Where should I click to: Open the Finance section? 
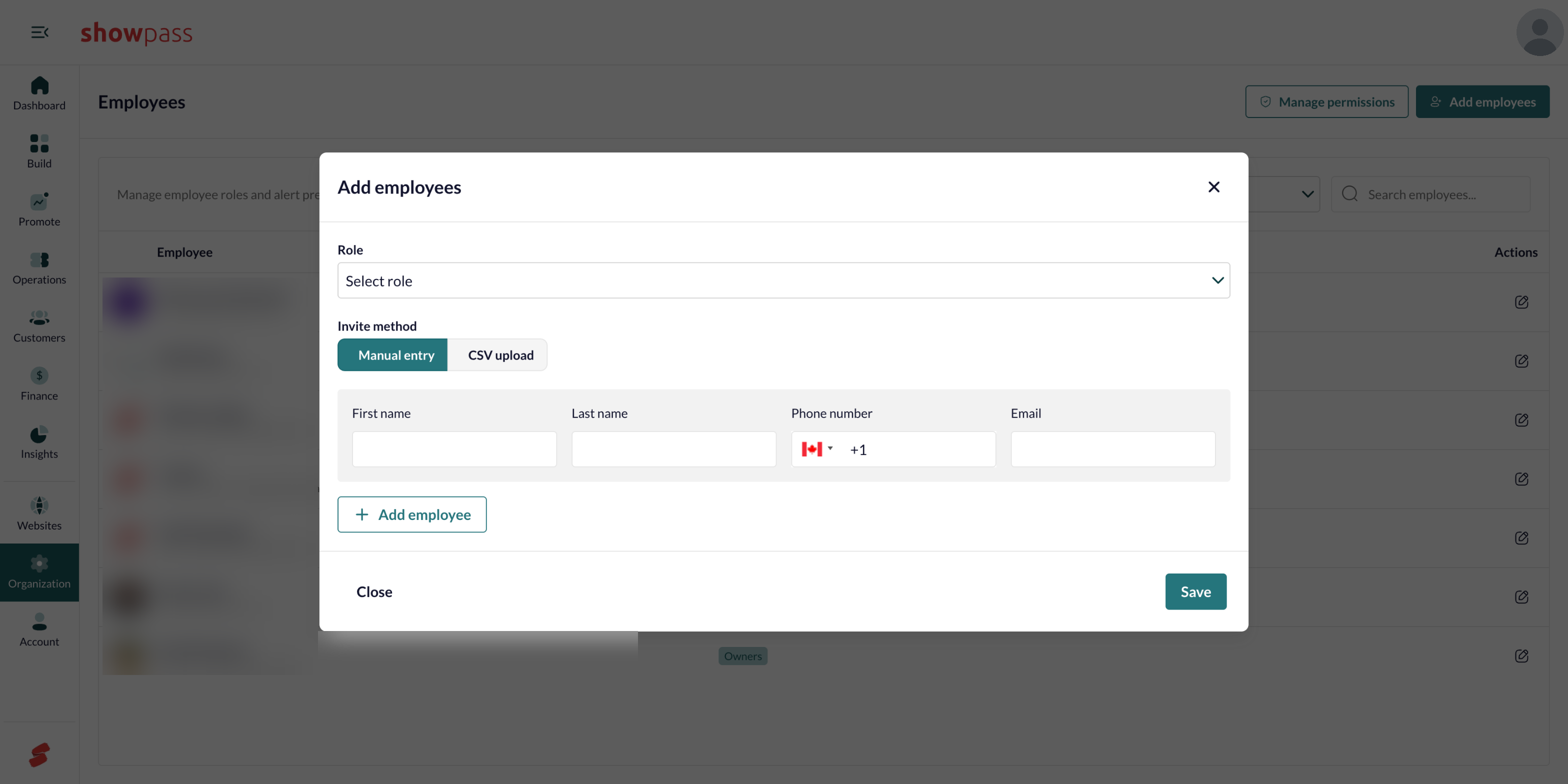pos(39,384)
